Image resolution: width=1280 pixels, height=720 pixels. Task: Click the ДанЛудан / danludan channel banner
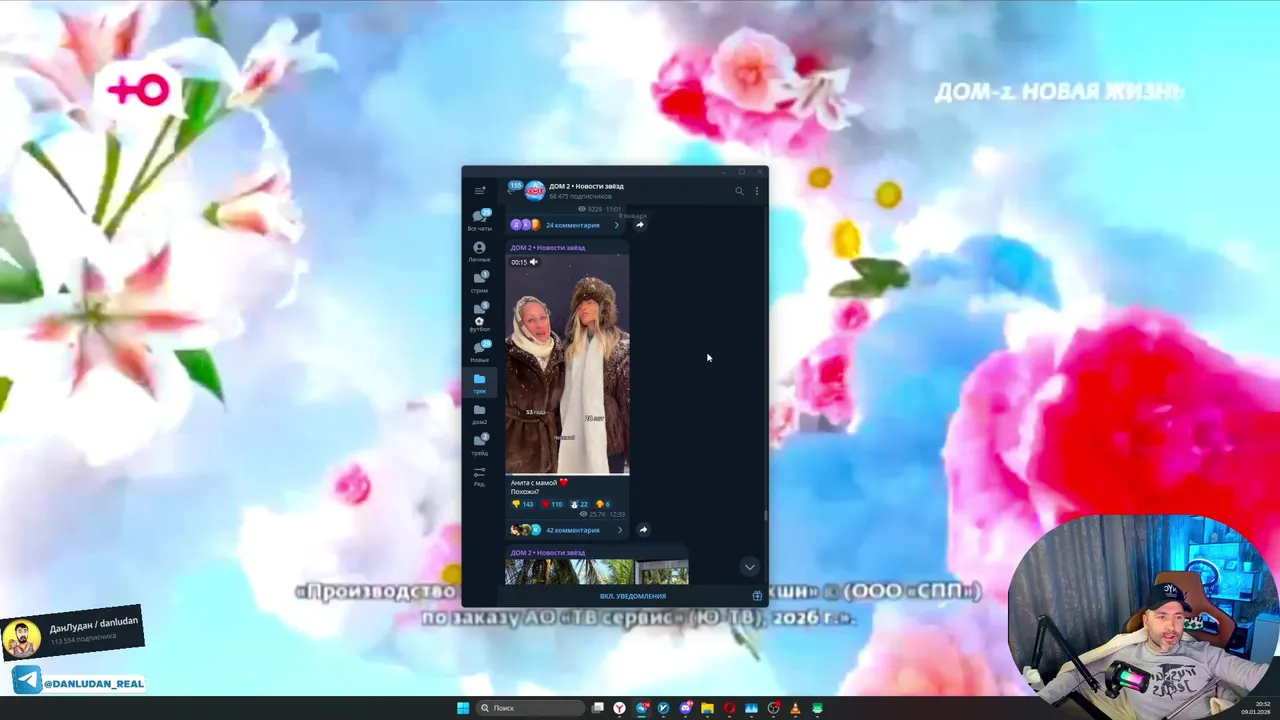coord(72,634)
